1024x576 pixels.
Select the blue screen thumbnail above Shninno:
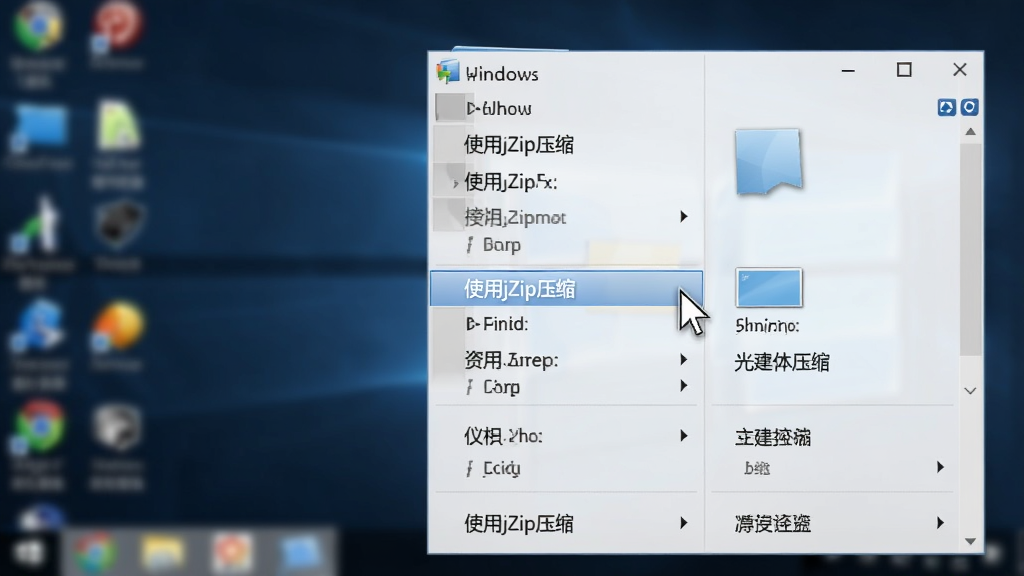point(769,287)
